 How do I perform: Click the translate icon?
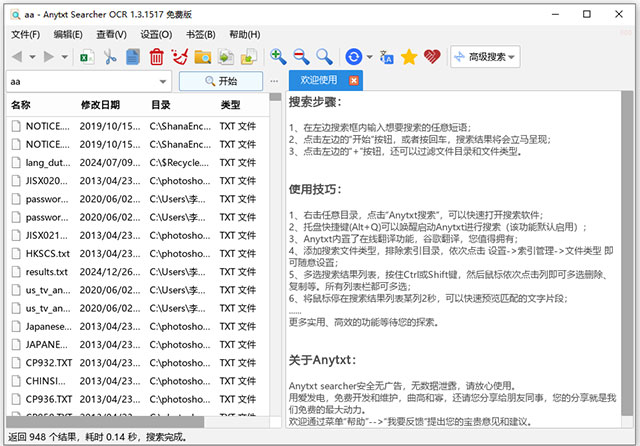point(386,57)
